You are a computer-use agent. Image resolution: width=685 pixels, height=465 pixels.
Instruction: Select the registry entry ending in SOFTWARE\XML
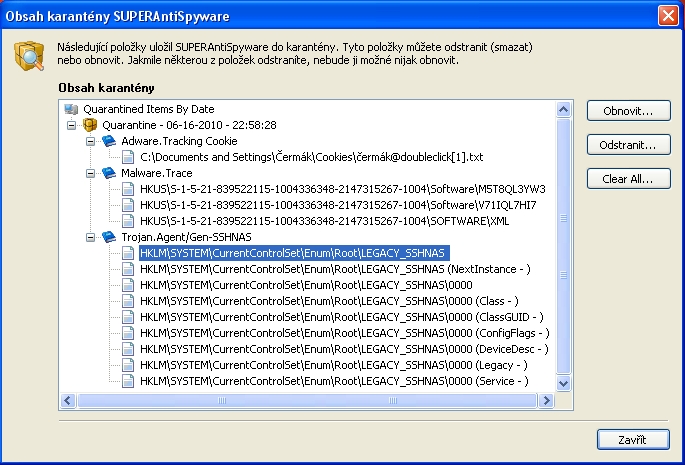[325, 221]
